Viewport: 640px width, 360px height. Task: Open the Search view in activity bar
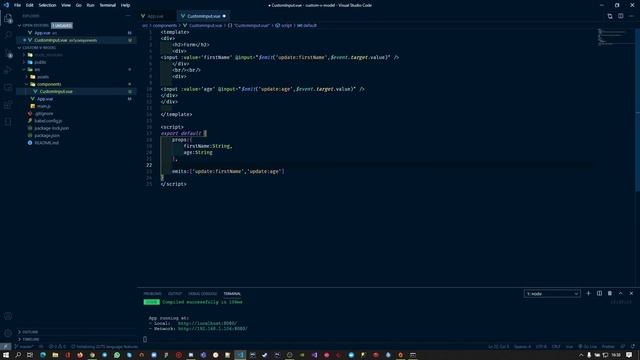(x=8, y=36)
